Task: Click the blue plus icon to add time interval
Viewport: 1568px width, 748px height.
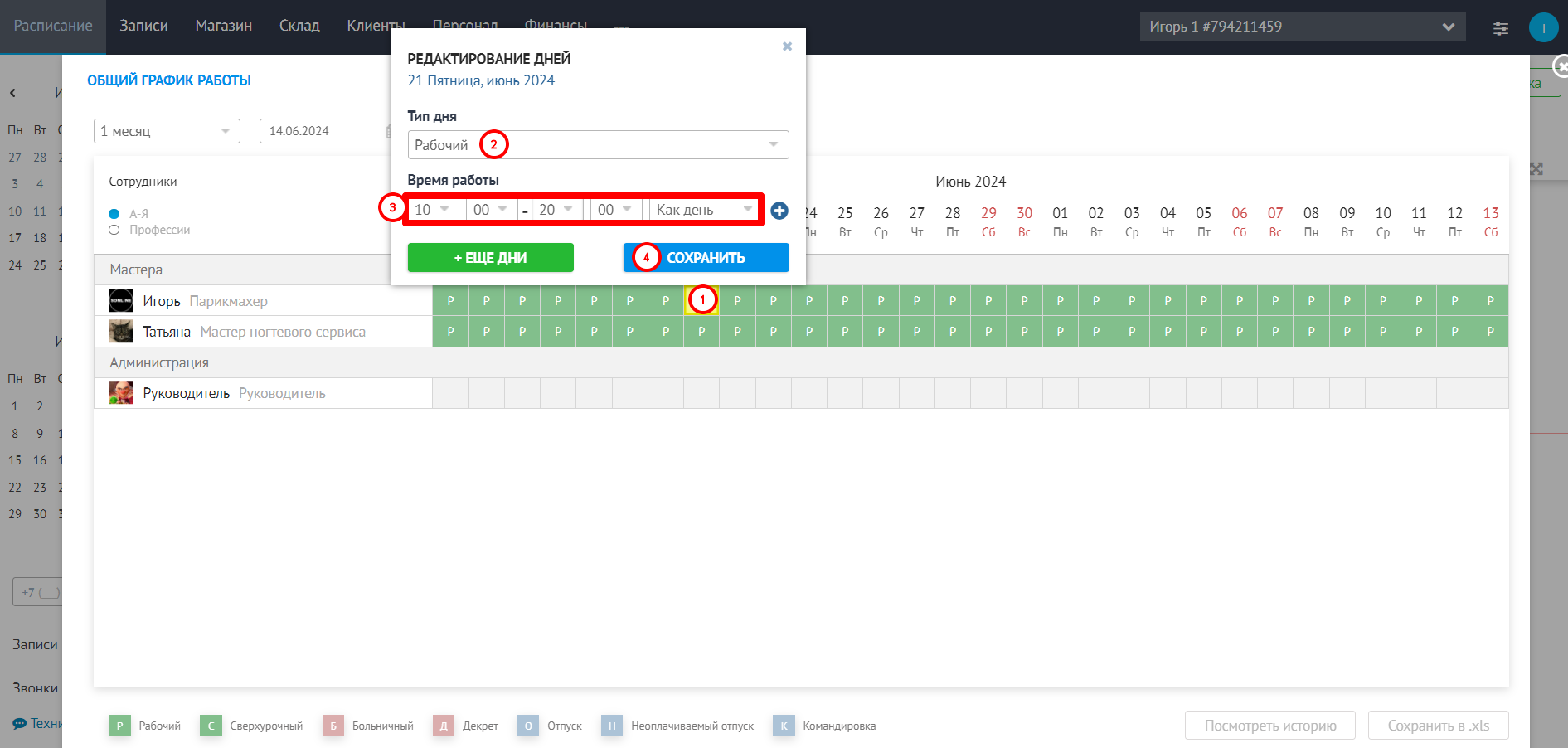Action: click(779, 211)
